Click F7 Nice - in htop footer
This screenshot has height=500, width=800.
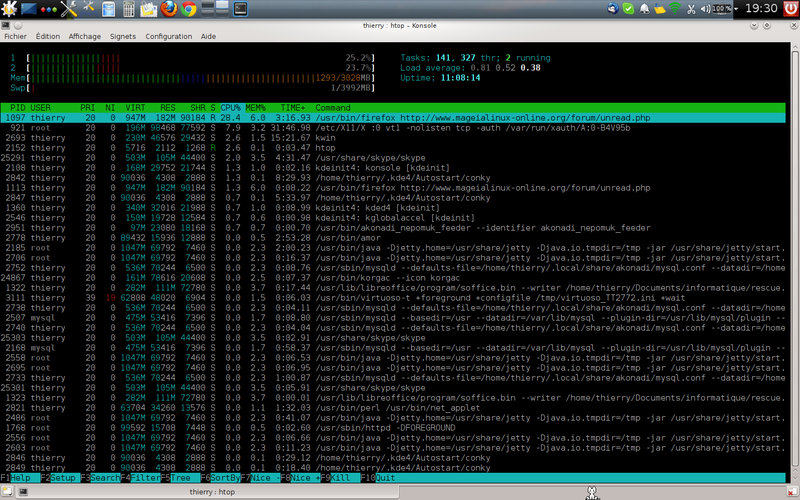pos(260,478)
